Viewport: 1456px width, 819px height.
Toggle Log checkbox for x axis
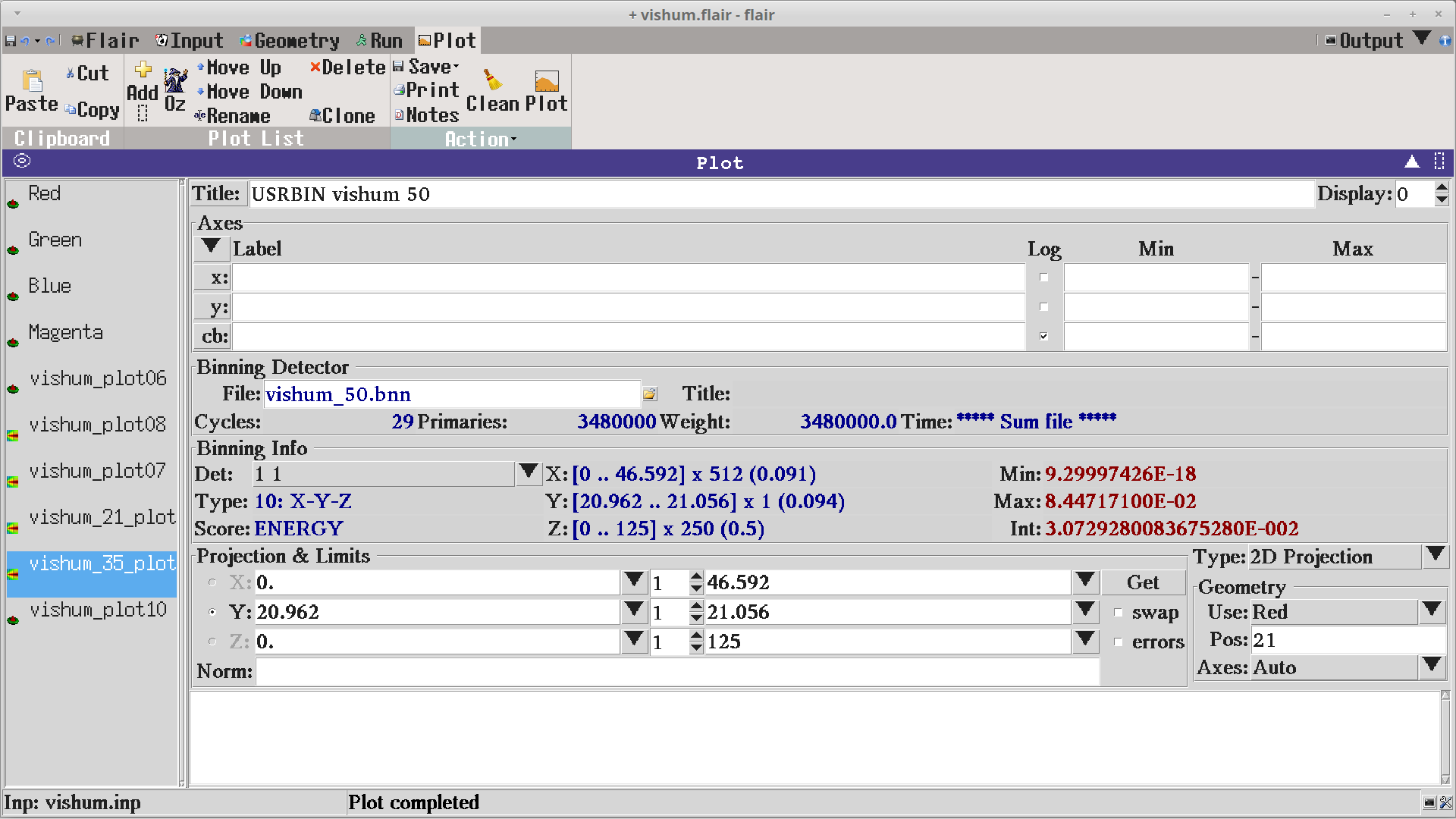1044,278
